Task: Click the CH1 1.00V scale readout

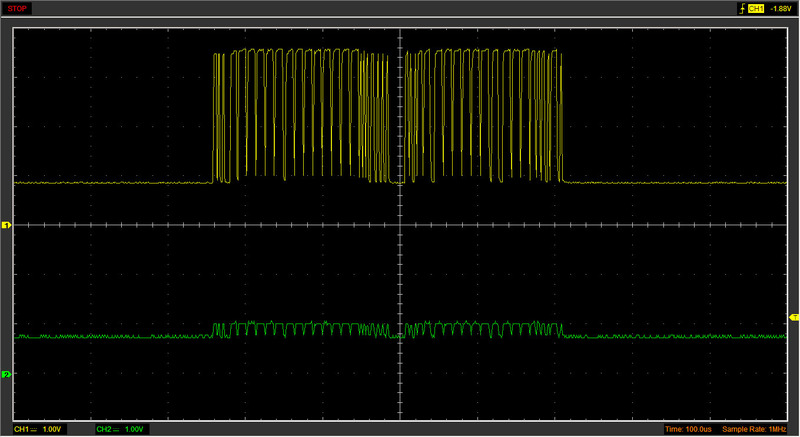Action: pos(38,429)
